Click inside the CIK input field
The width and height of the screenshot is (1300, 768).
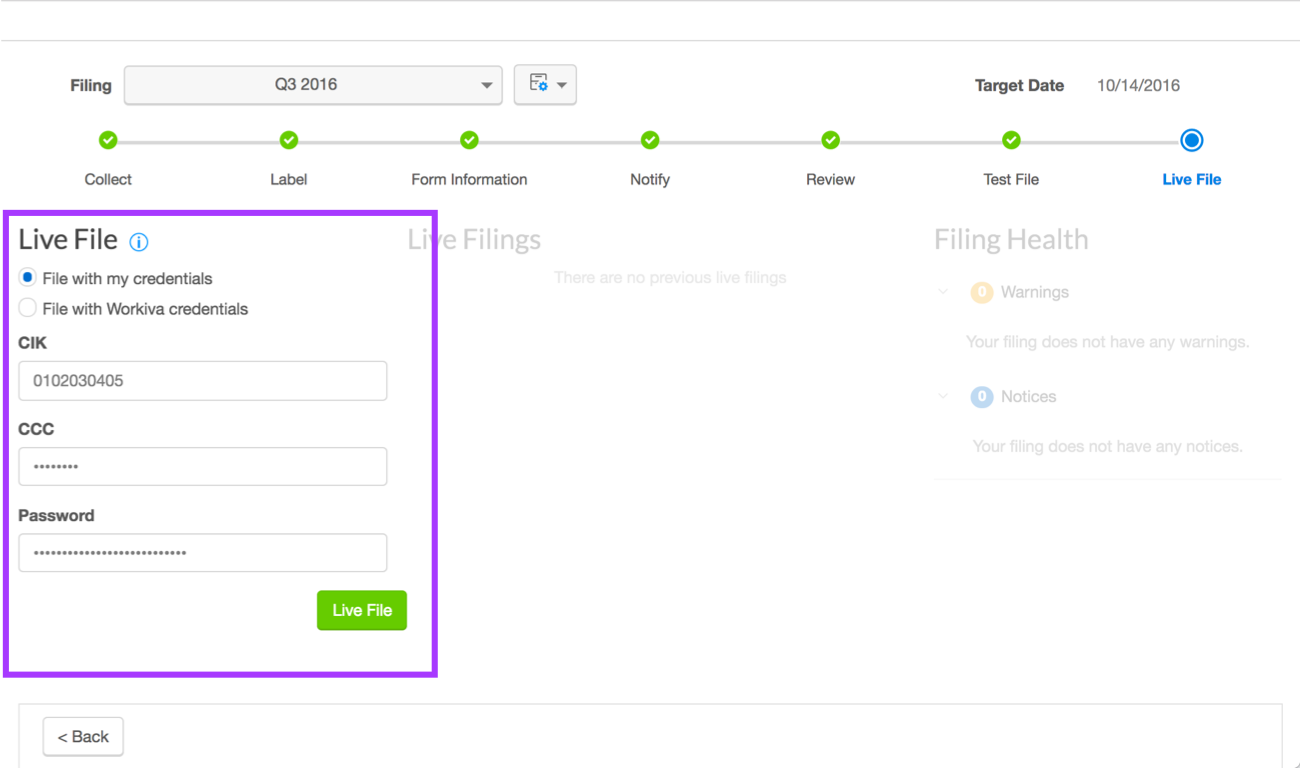202,380
